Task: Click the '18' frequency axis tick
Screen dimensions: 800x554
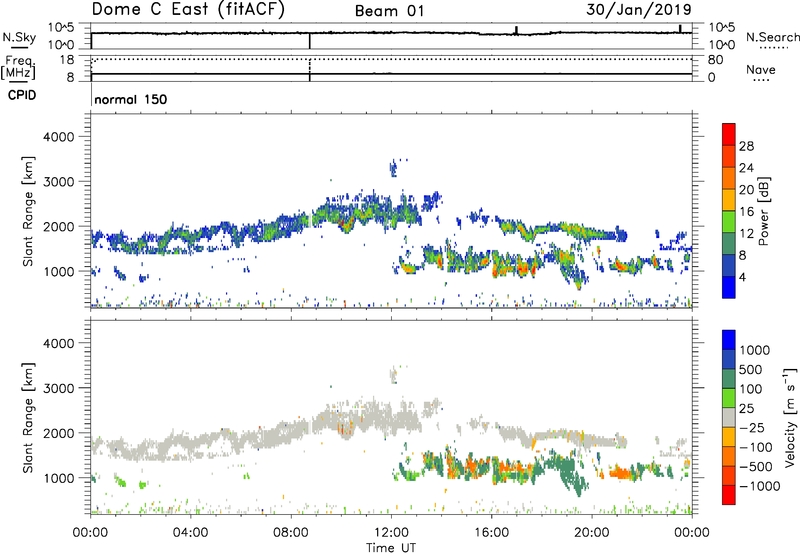Action: (x=67, y=60)
